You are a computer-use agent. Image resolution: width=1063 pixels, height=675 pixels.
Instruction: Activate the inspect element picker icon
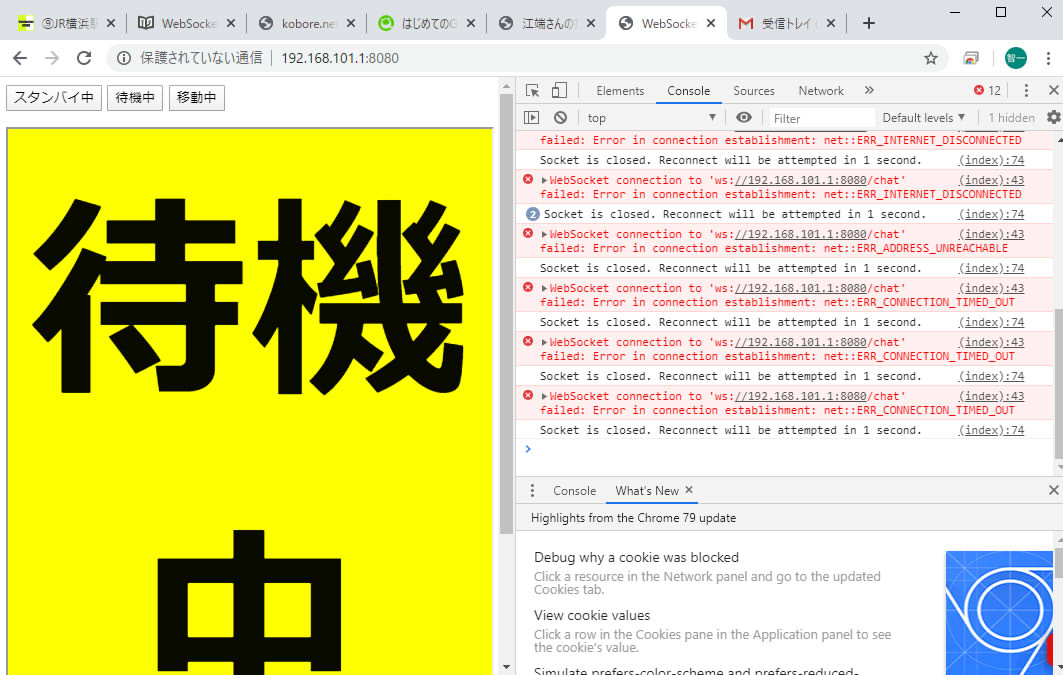[533, 91]
